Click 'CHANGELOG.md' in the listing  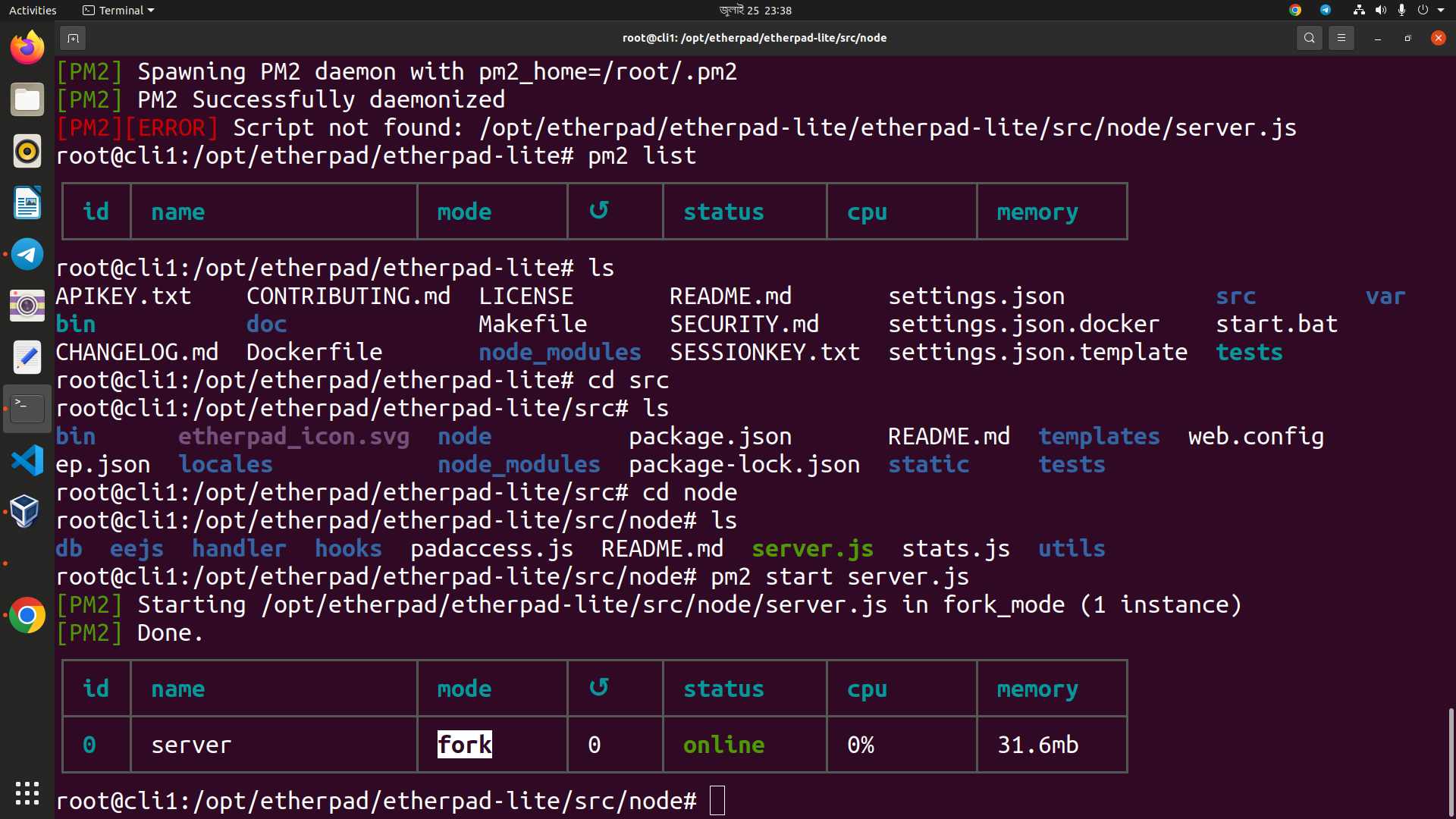click(x=137, y=352)
